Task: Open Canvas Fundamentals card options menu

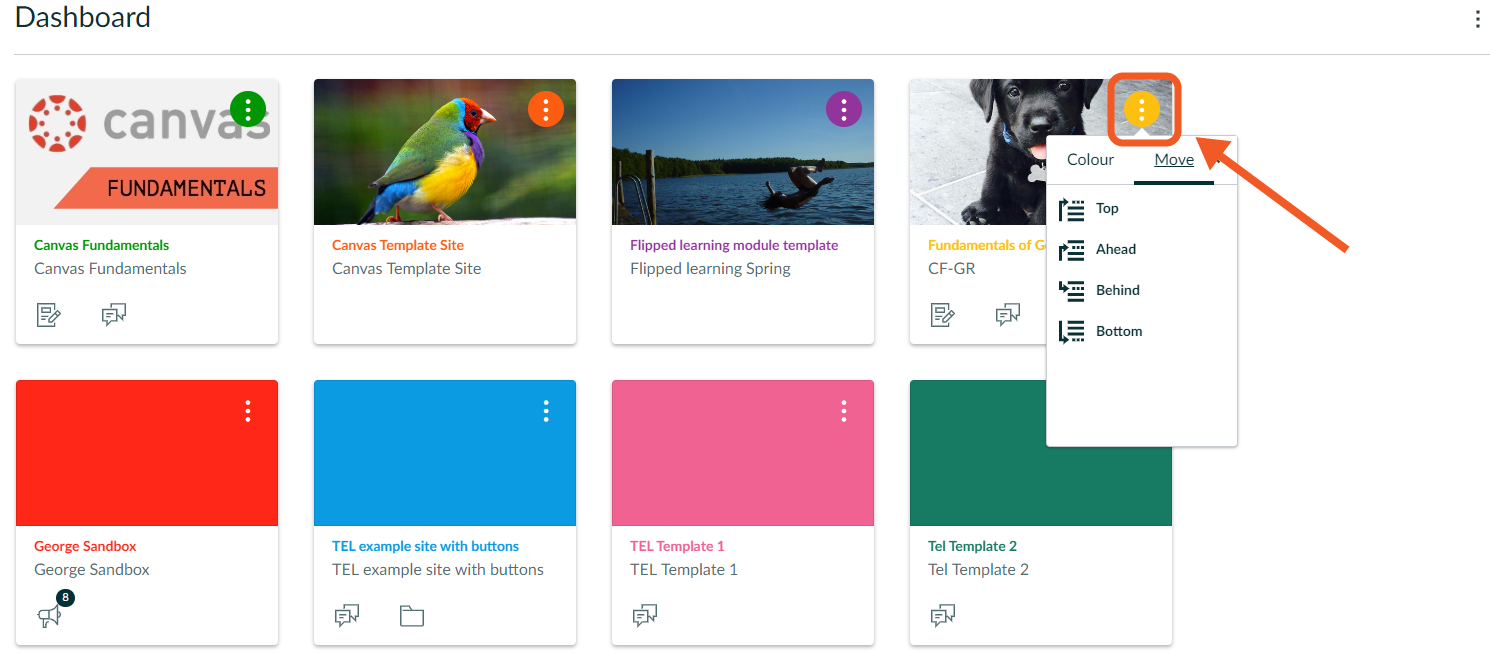Action: [248, 109]
